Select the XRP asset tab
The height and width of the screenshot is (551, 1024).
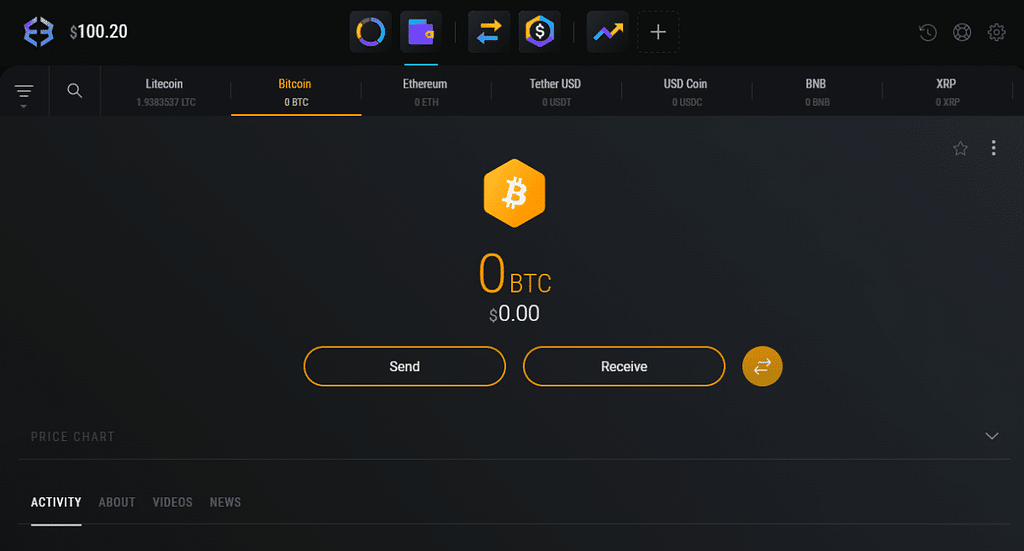click(x=947, y=91)
